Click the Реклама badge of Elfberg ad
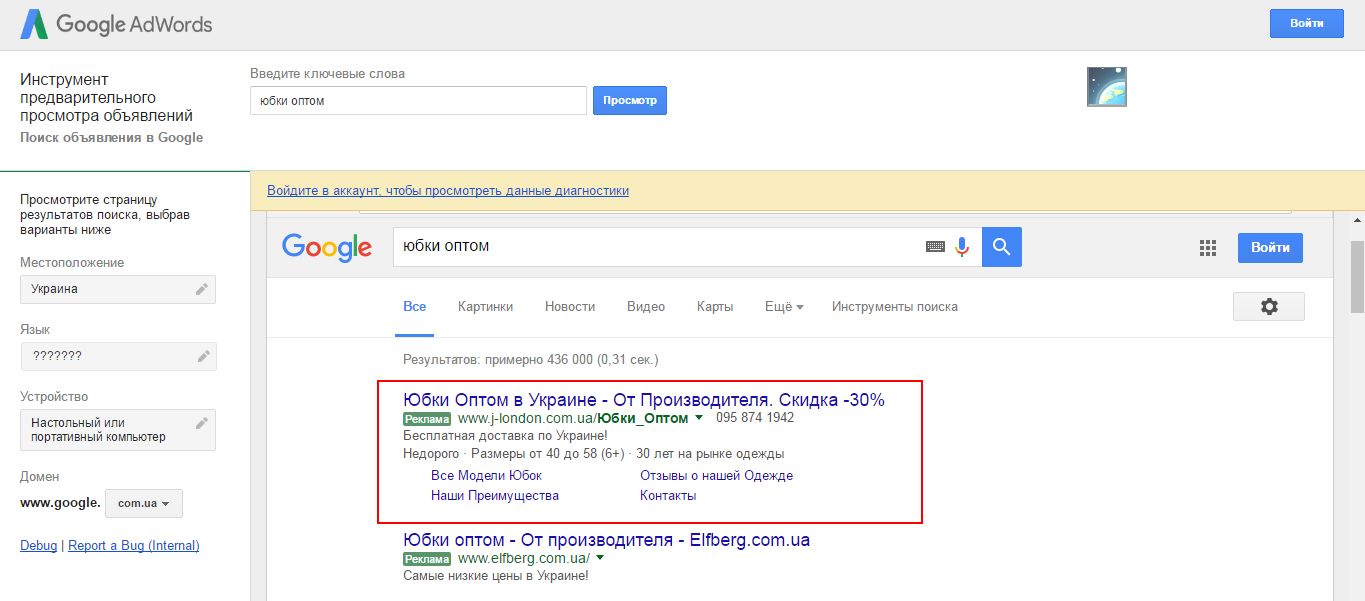Image resolution: width=1365 pixels, height=601 pixels. pyautogui.click(x=428, y=559)
